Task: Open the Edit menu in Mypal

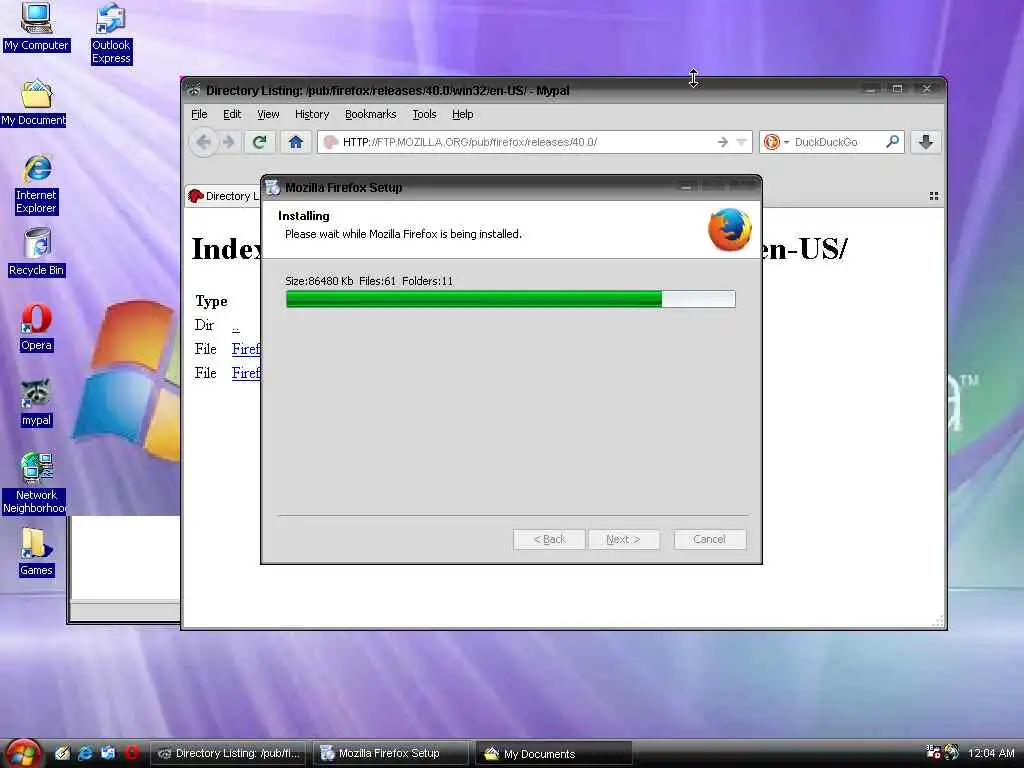Action: point(232,114)
